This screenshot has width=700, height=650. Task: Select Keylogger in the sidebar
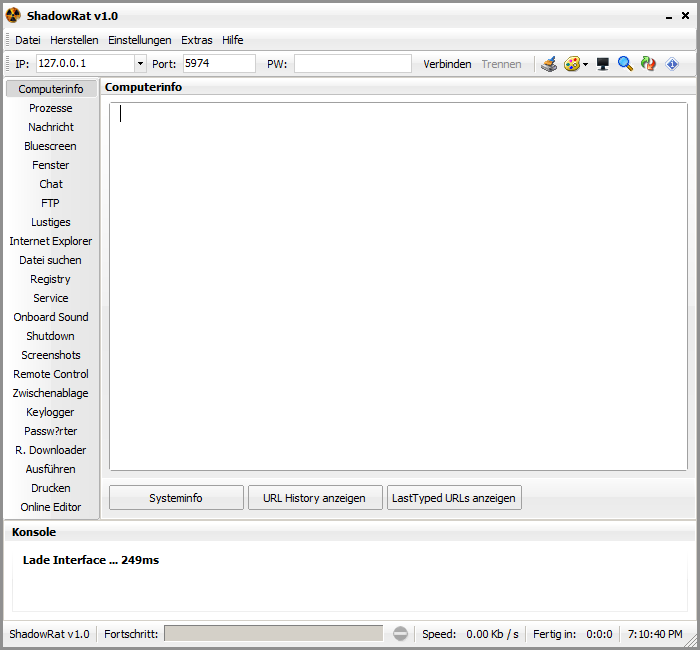tap(50, 412)
